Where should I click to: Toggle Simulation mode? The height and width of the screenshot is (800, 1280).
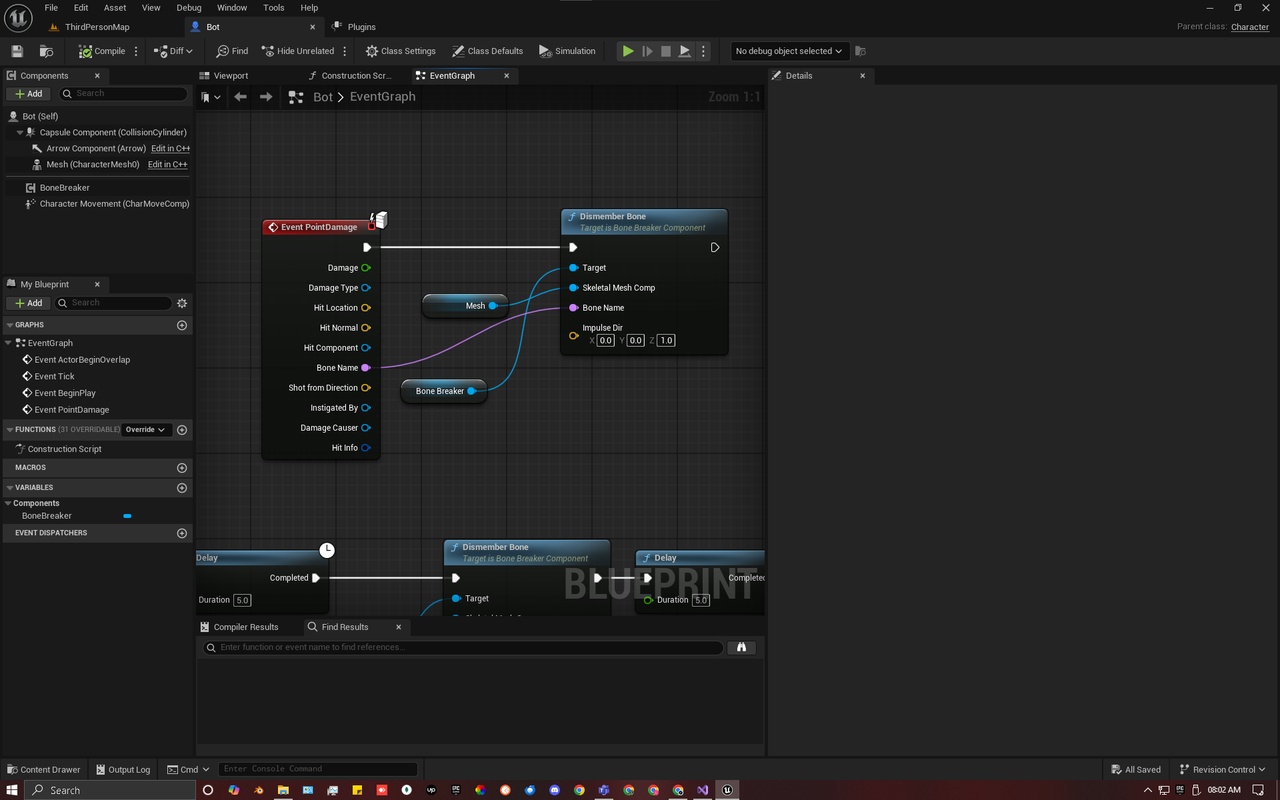pos(567,51)
